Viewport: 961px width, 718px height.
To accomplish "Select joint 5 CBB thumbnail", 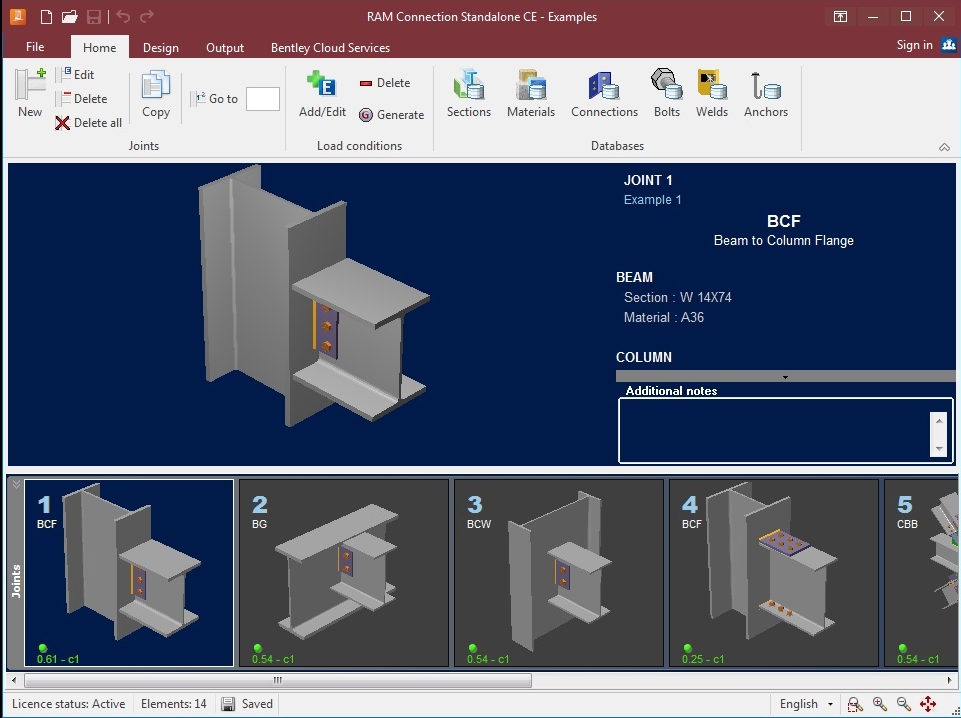I will pos(921,573).
